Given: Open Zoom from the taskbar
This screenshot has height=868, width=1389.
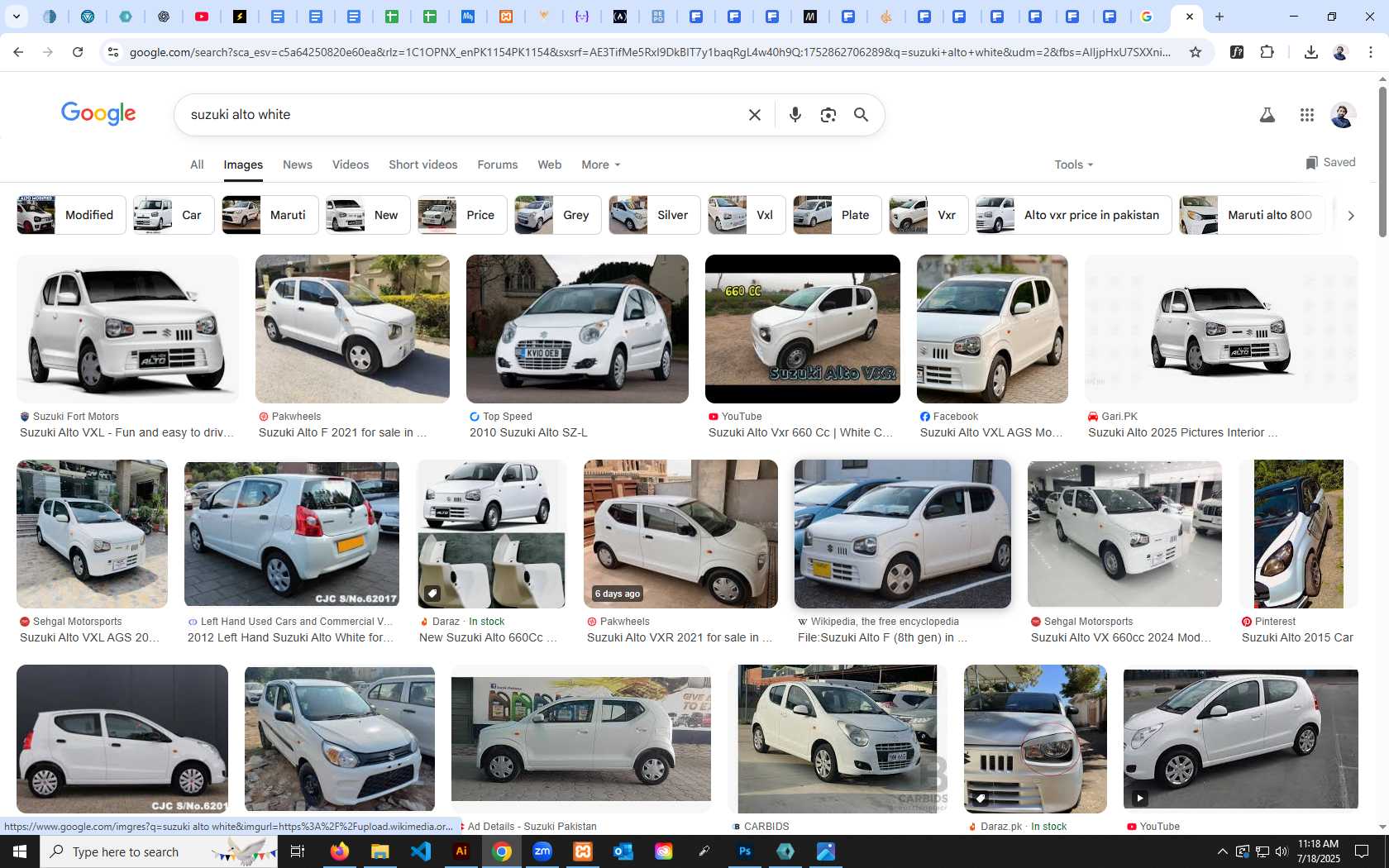Looking at the screenshot, I should pos(542,851).
